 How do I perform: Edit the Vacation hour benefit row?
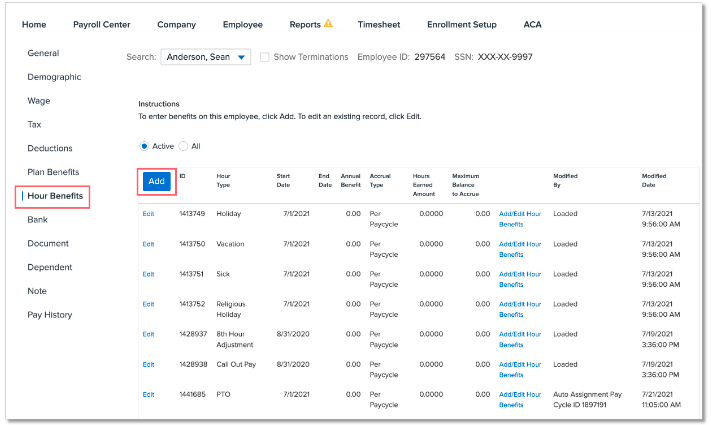pos(148,244)
